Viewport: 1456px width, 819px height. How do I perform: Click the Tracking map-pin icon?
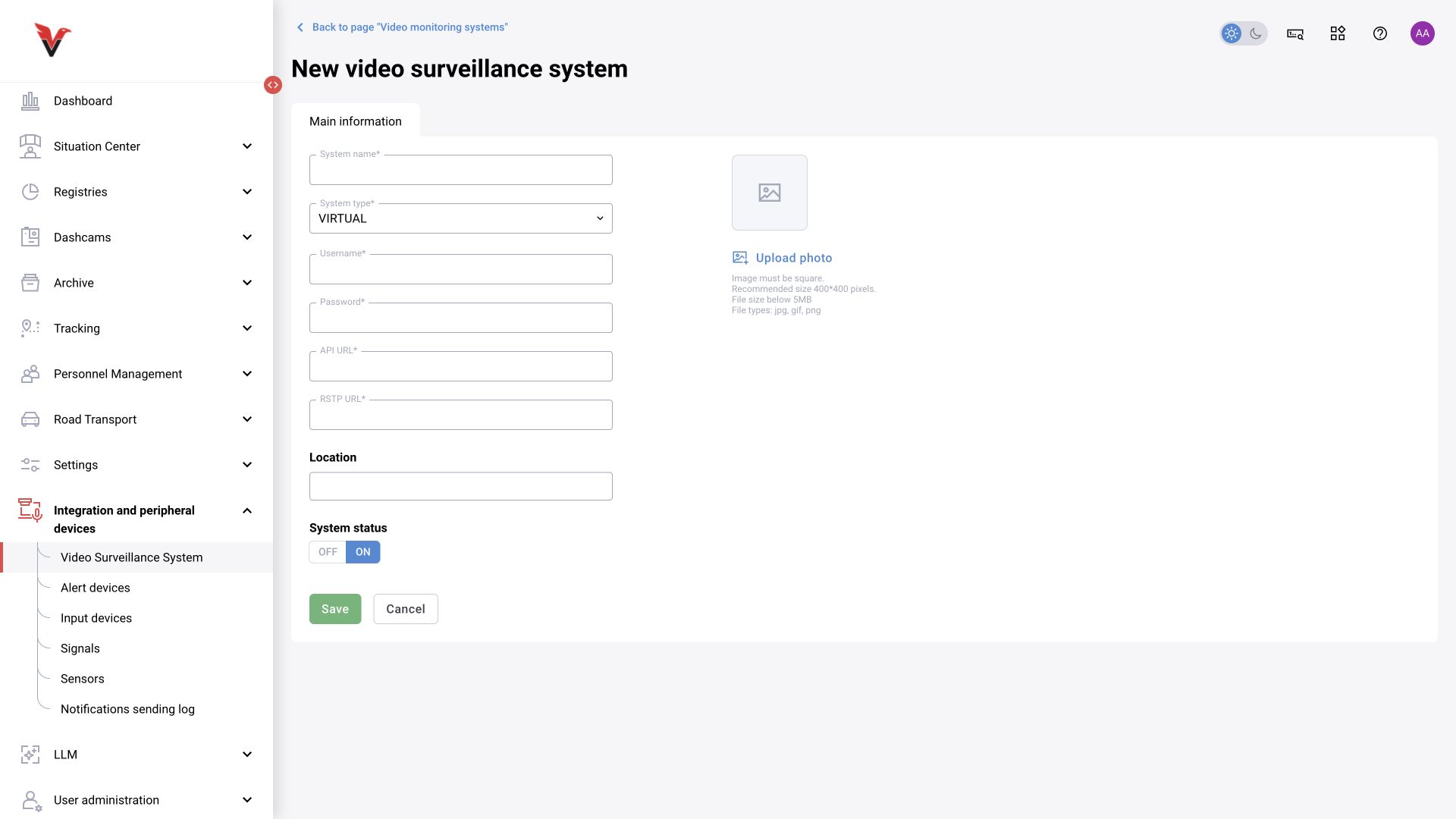[30, 328]
